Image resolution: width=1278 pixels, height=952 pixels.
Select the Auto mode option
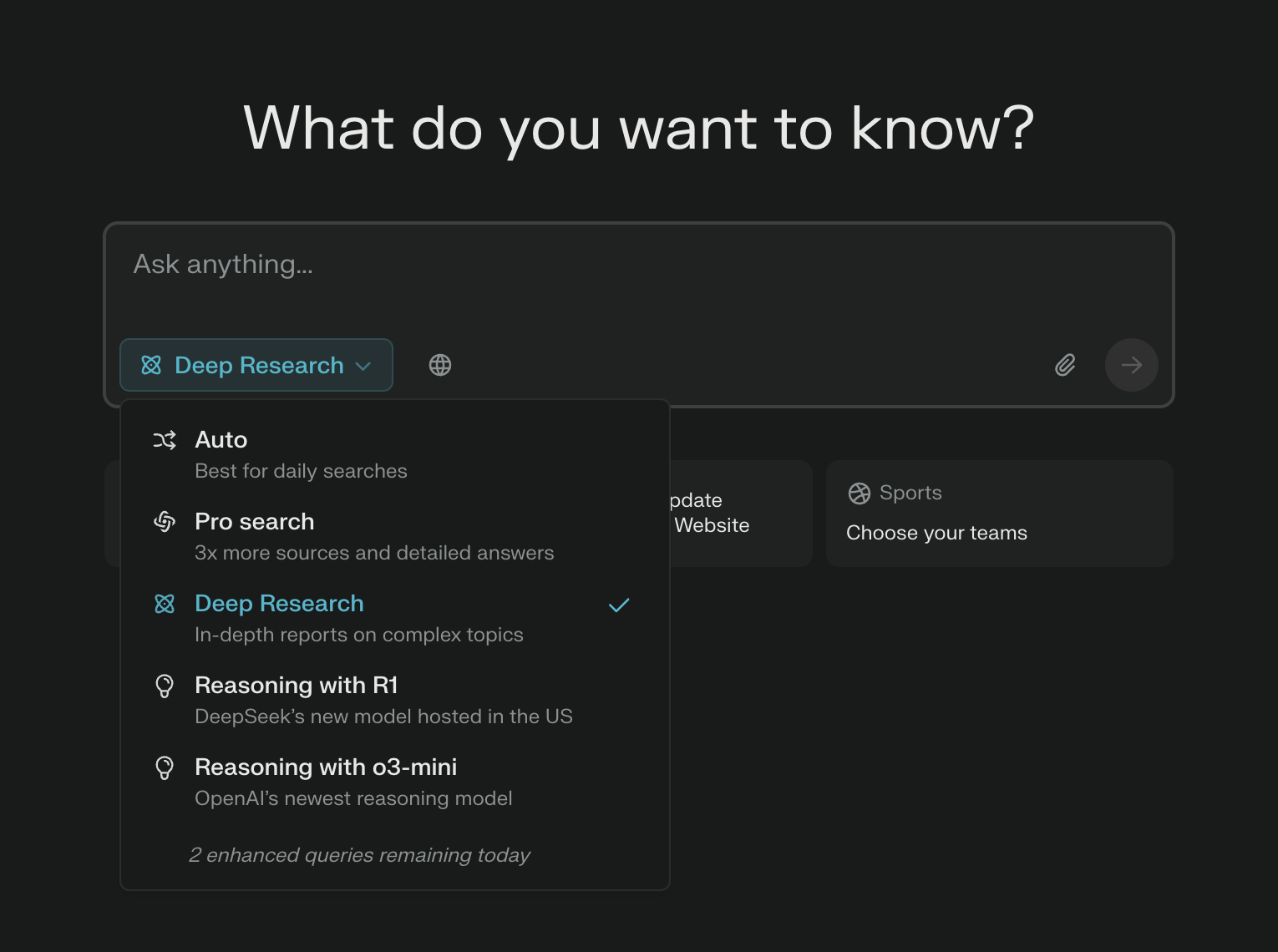click(395, 455)
